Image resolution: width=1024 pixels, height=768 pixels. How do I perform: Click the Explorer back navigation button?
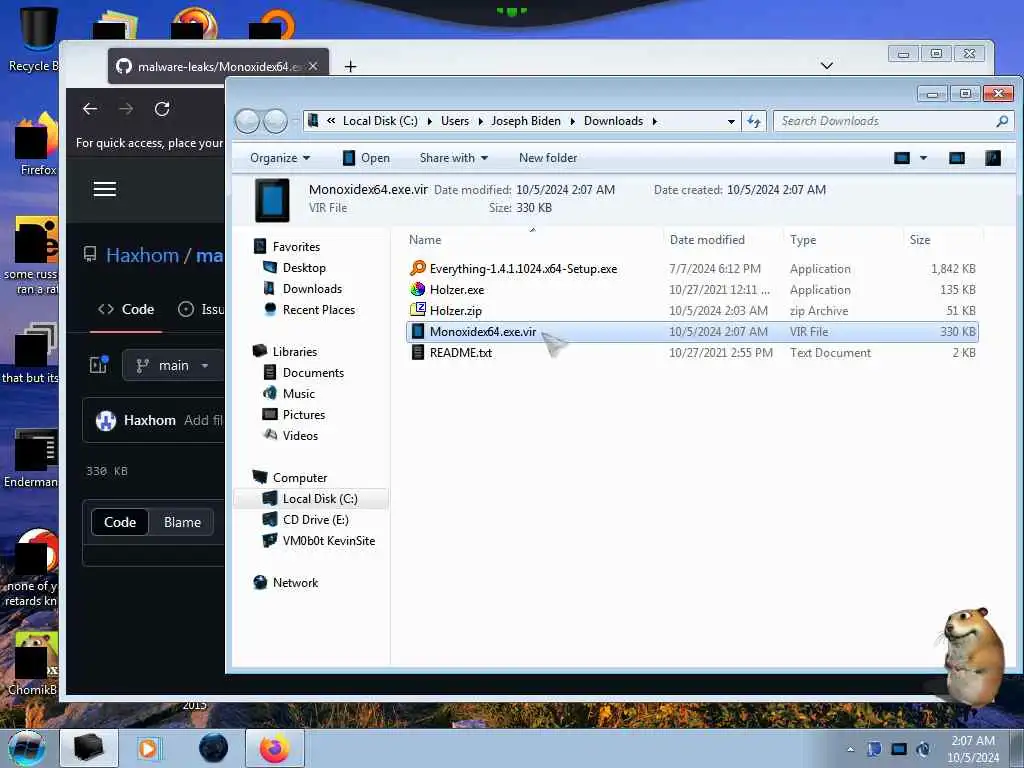tap(247, 121)
